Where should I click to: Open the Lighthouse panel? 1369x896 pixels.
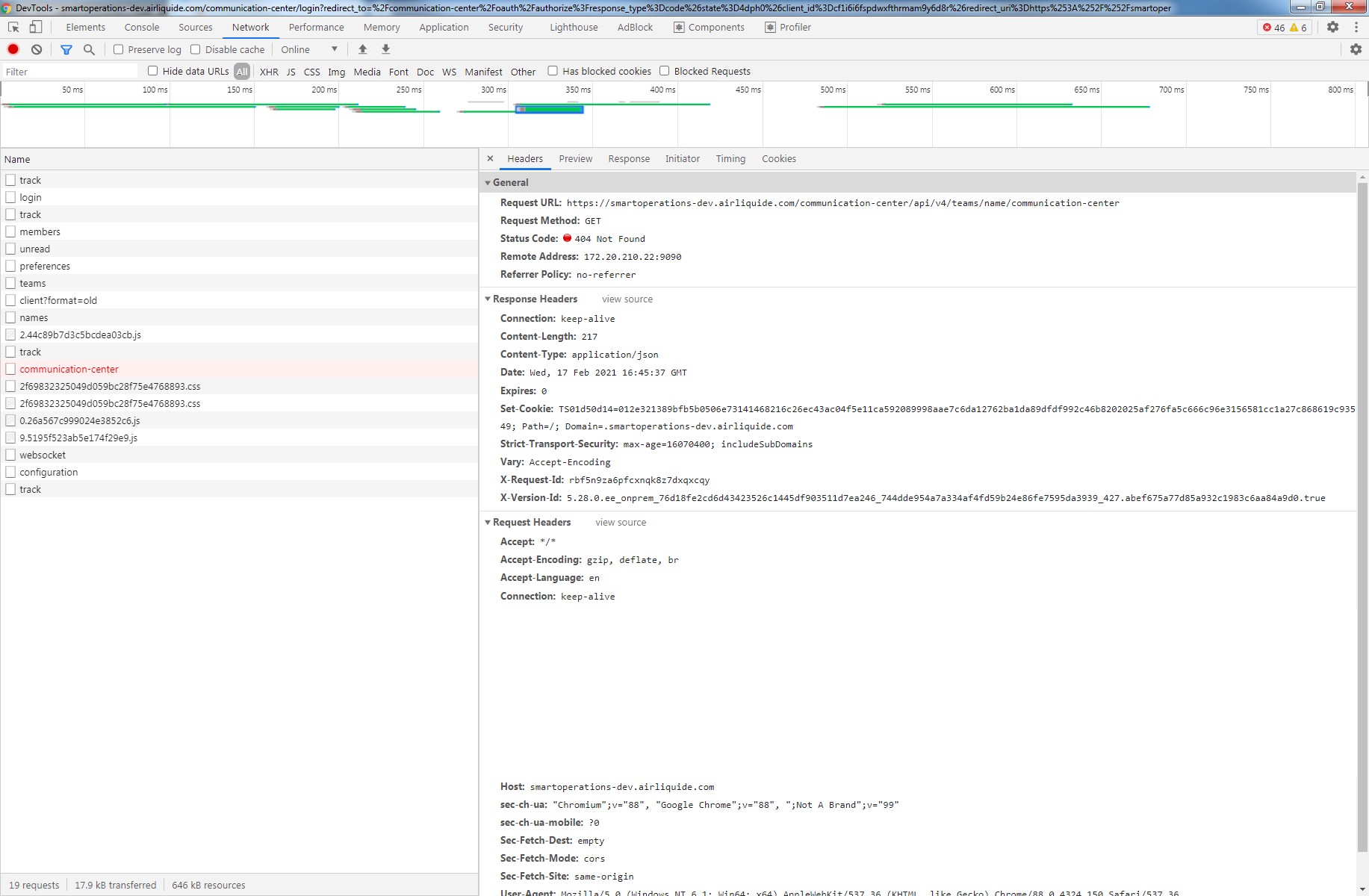[574, 27]
